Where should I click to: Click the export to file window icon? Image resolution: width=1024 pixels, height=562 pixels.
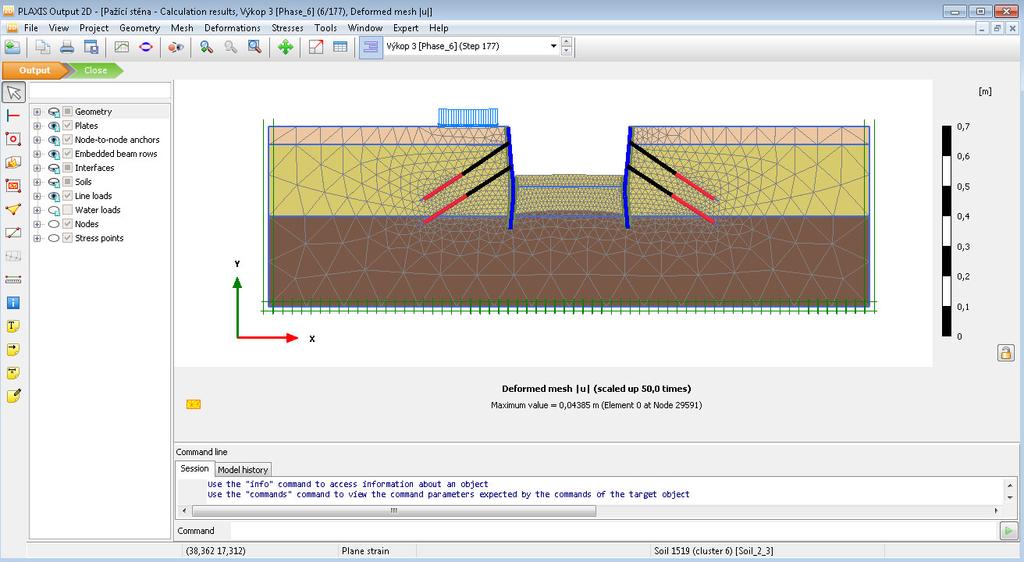[x=91, y=47]
